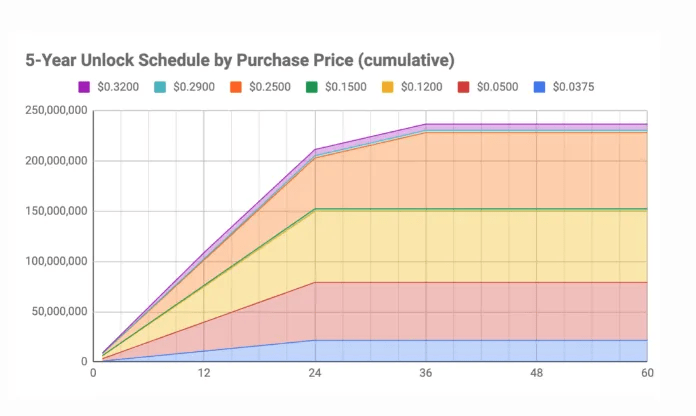Select the orange $0.2500 legend swatch
The image size is (696, 416).
pyautogui.click(x=237, y=87)
